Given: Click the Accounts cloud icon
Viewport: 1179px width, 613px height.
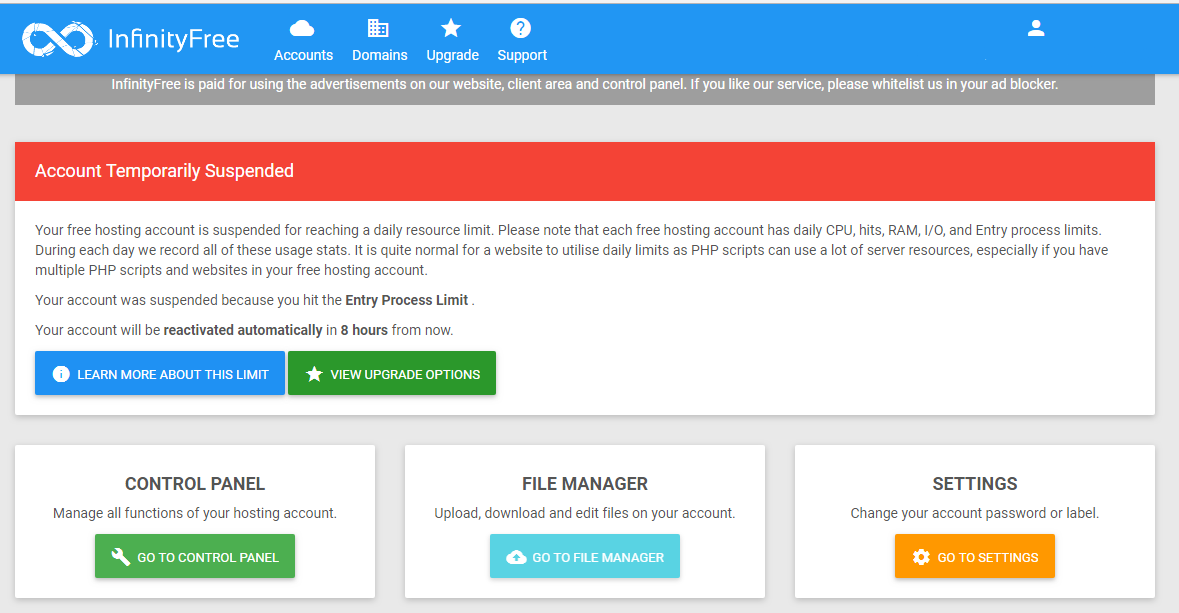Looking at the screenshot, I should point(302,29).
